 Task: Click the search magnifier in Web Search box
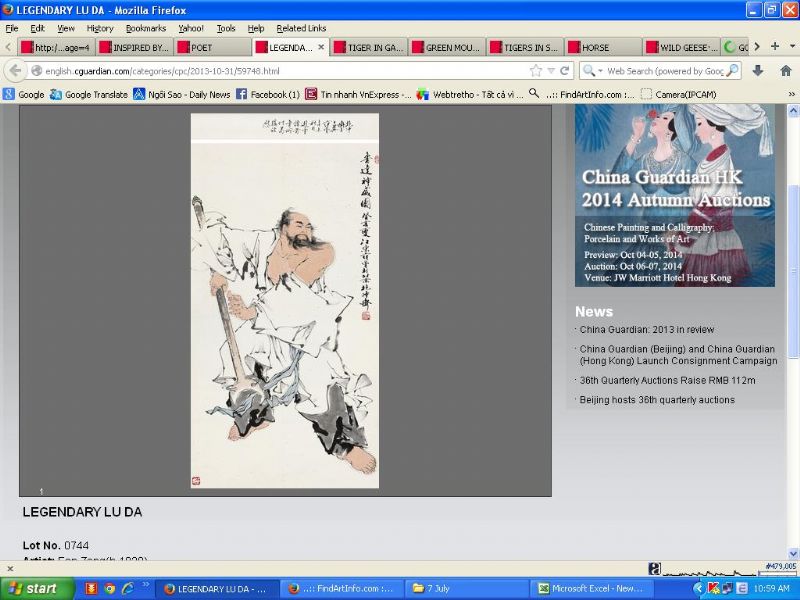[732, 71]
